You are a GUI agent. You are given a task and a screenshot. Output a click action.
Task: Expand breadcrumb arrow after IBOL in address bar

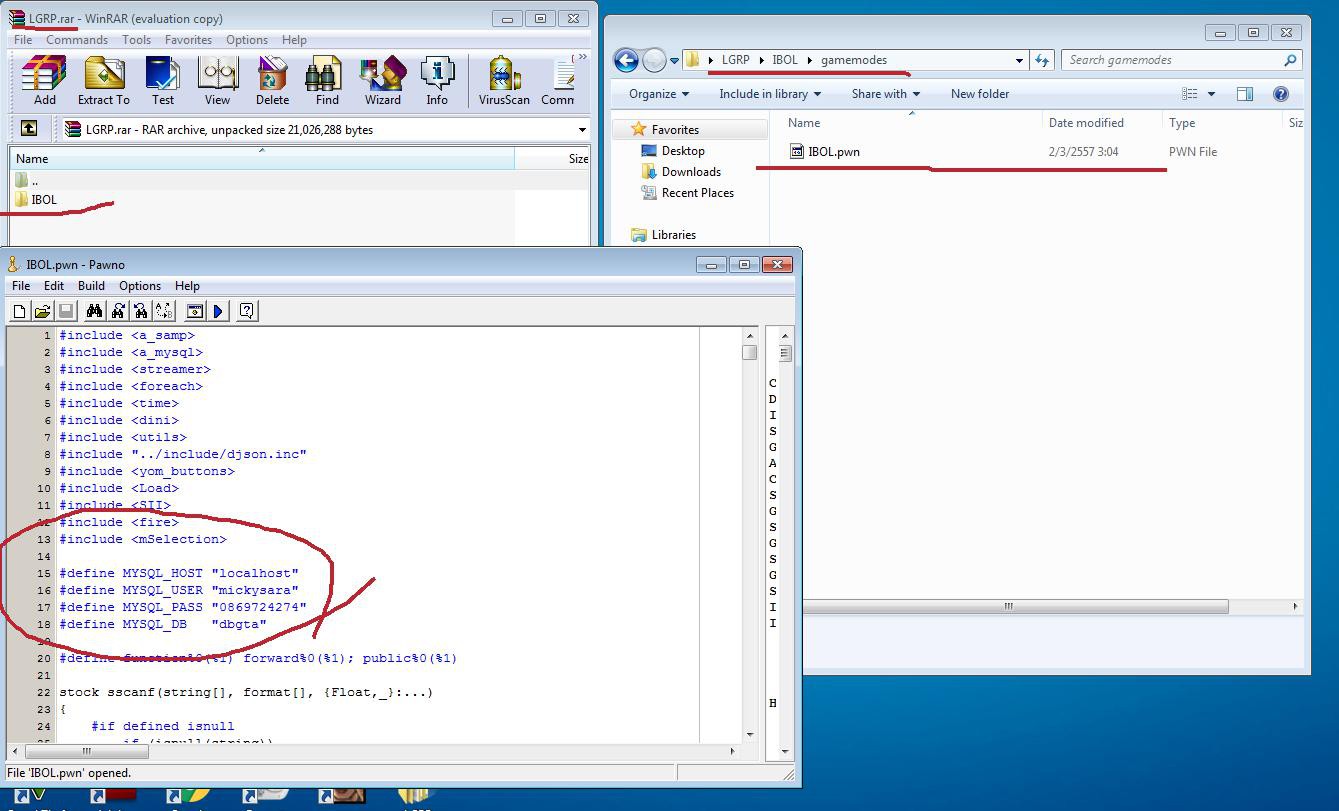point(810,60)
